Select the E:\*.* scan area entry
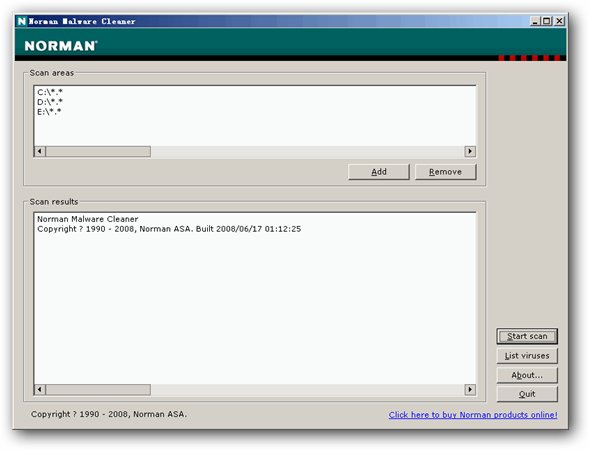This screenshot has width=589, height=450. tap(49, 112)
